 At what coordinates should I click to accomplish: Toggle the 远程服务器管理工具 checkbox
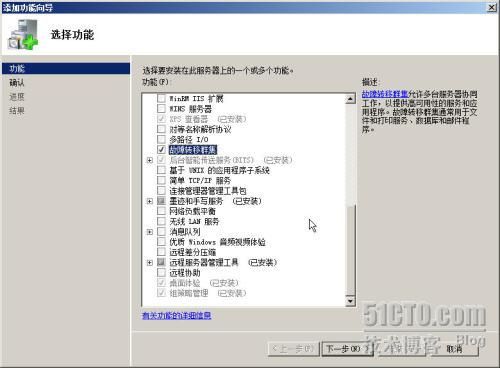pyautogui.click(x=161, y=262)
